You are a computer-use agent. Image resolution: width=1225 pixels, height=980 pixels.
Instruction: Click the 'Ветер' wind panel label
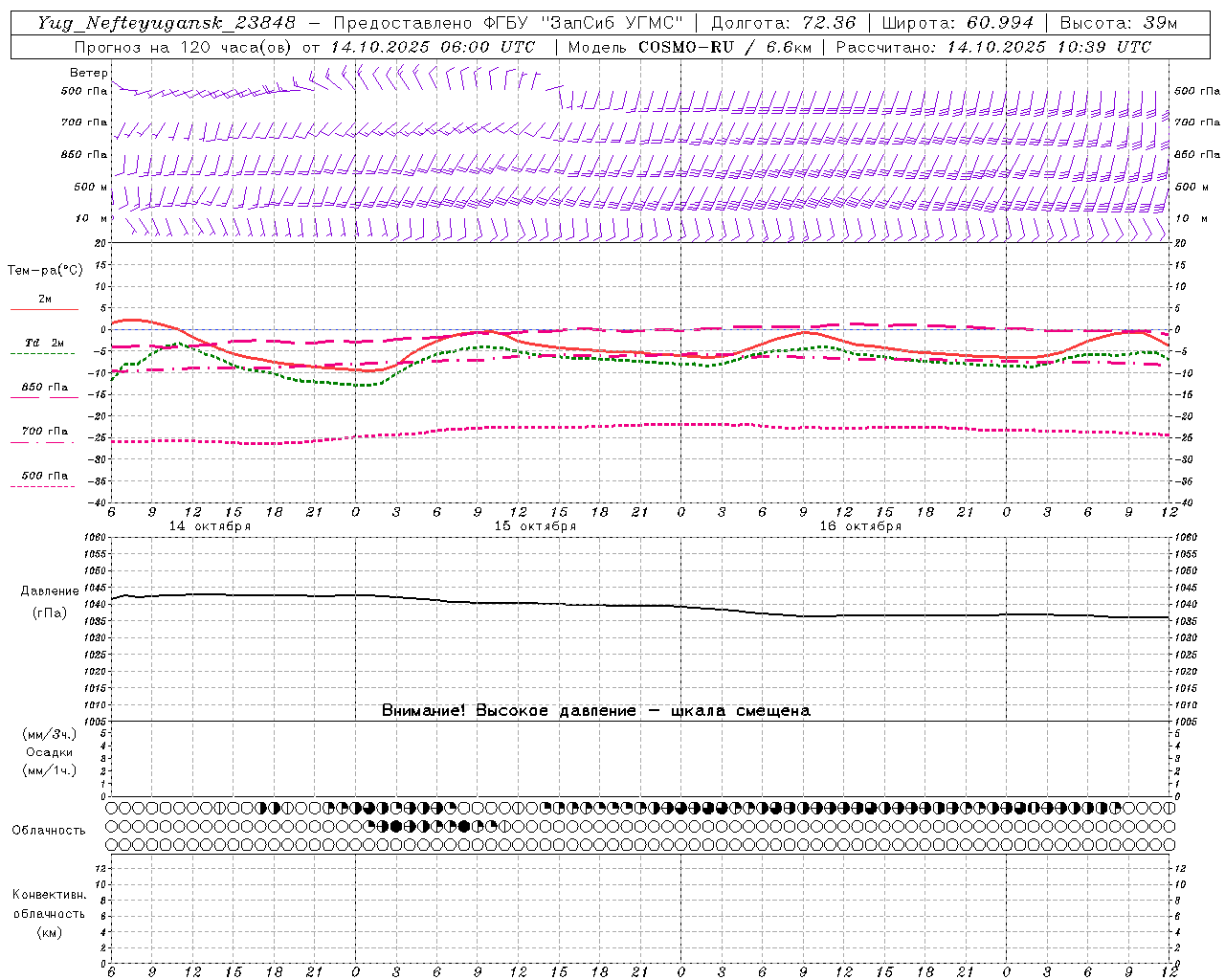click(x=89, y=73)
